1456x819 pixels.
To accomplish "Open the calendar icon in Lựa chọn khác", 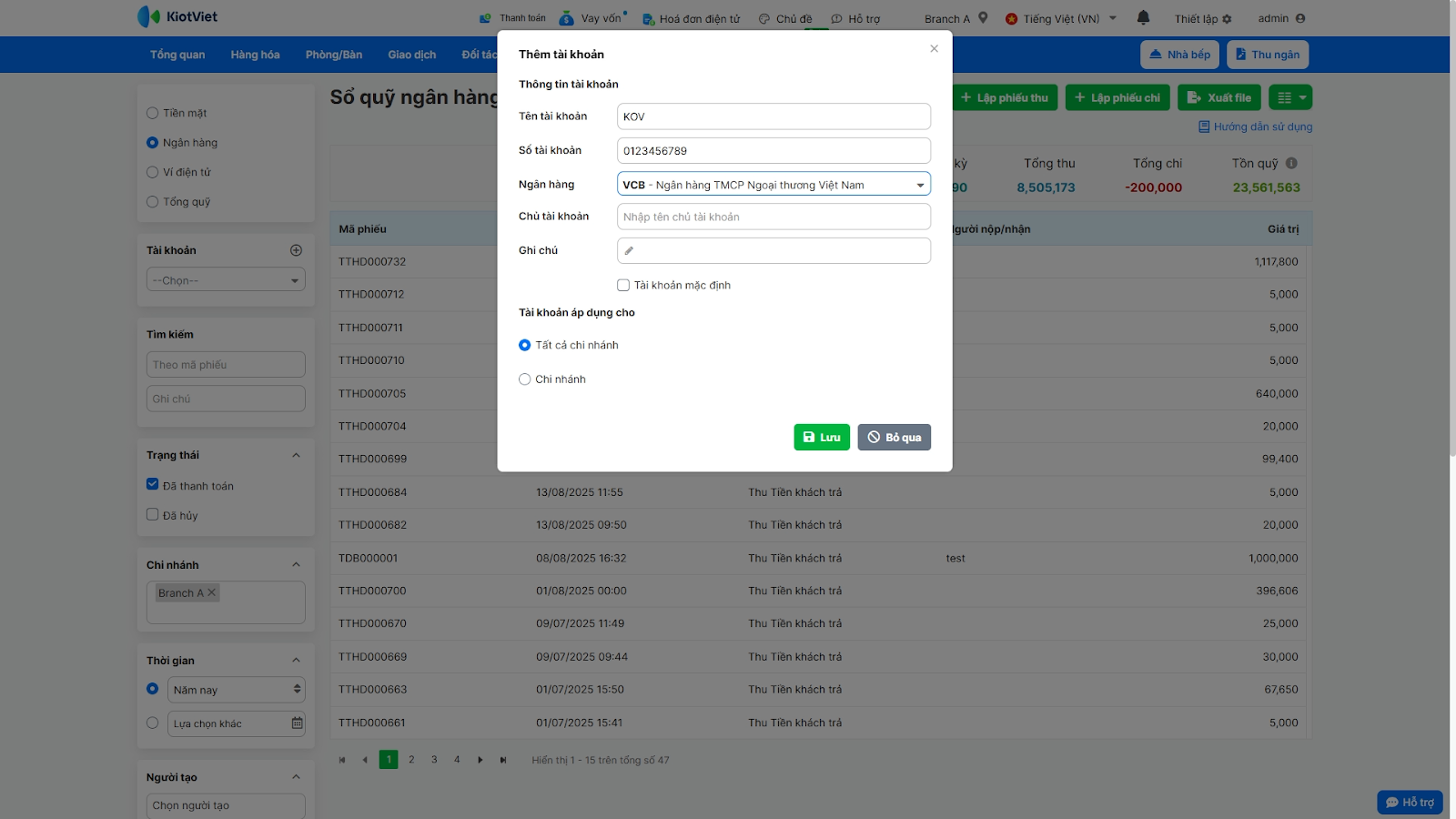I will [297, 723].
